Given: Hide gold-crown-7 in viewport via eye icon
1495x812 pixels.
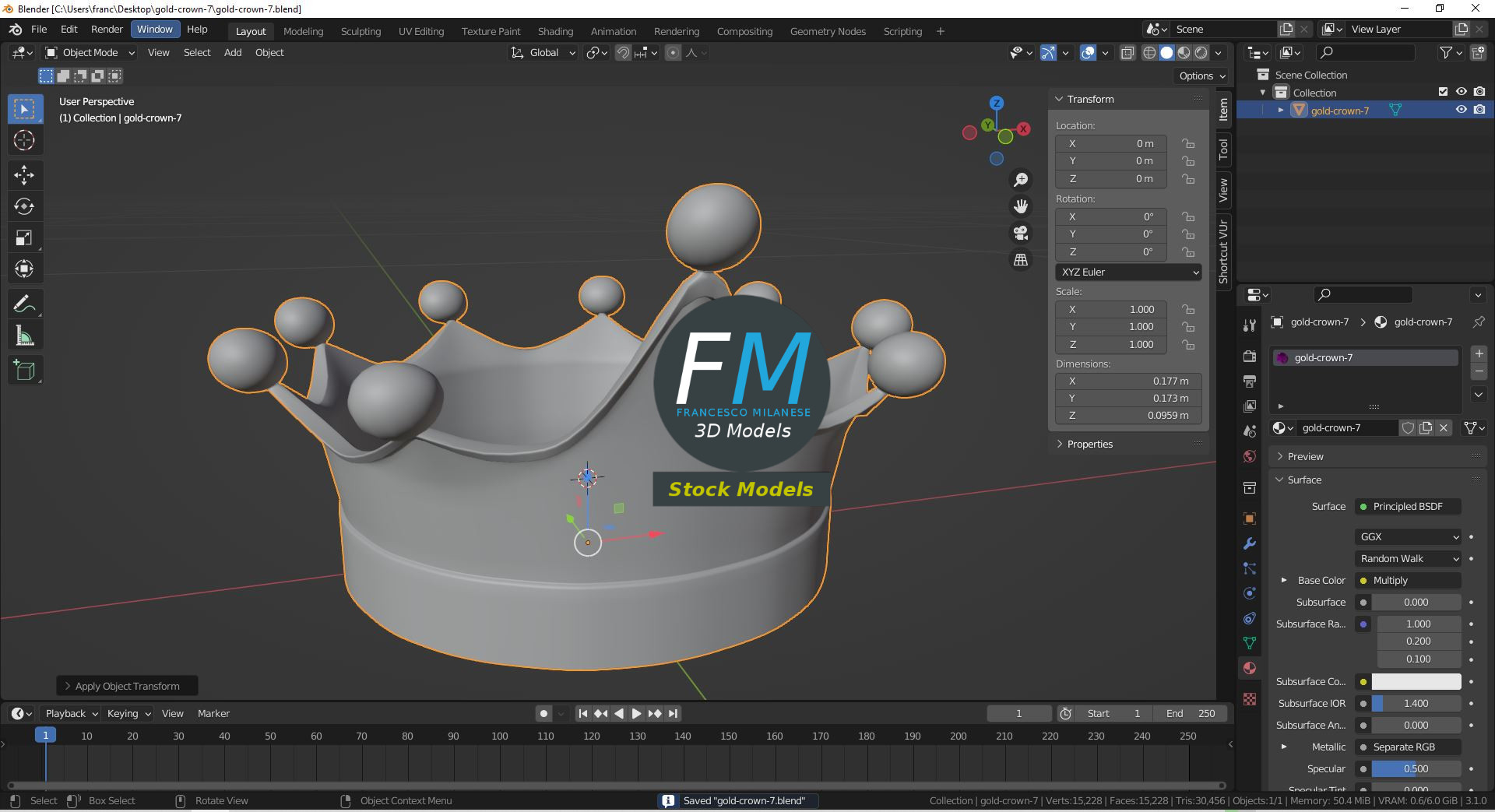Looking at the screenshot, I should 1462,110.
